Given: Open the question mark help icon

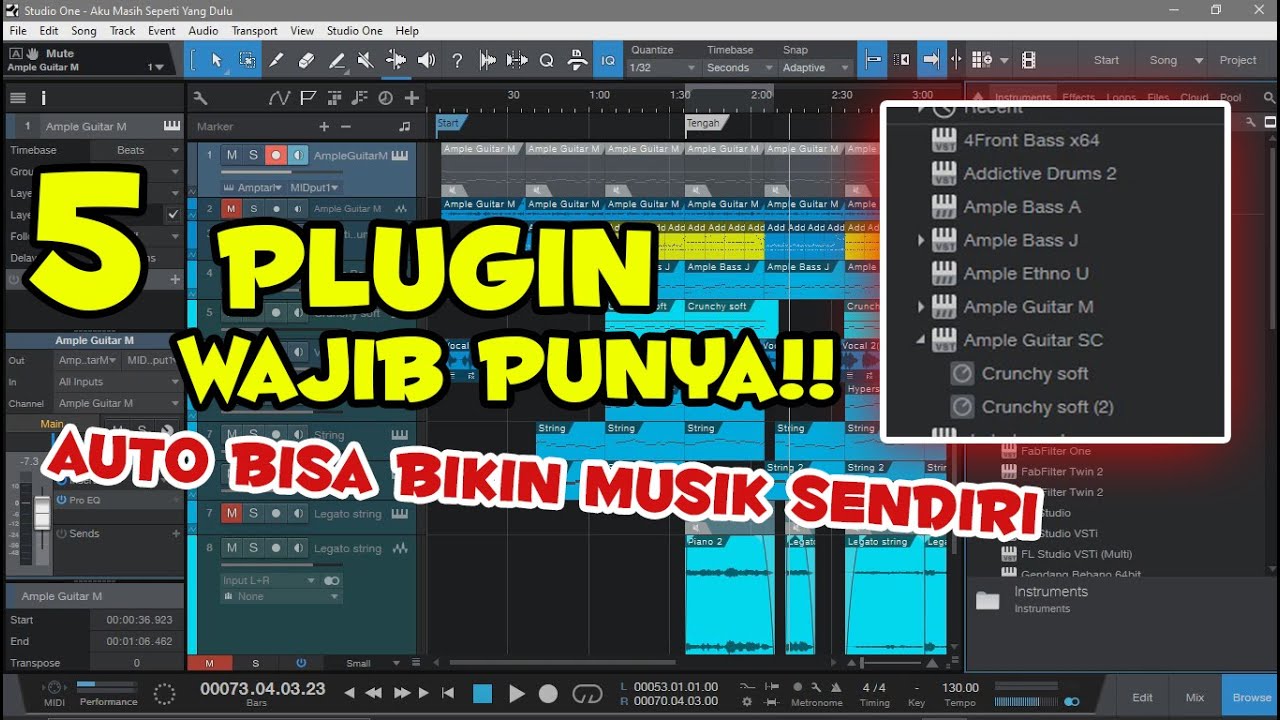Looking at the screenshot, I should pos(457,60).
